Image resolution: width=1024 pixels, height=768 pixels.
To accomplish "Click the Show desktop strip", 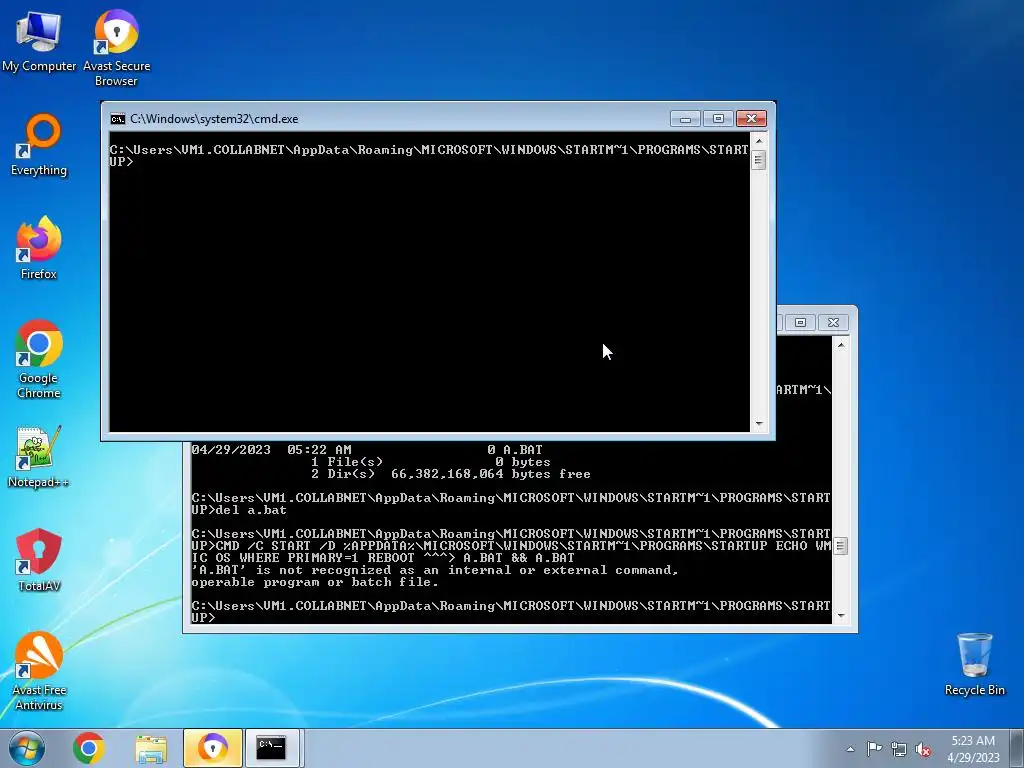I will tap(1017, 748).
